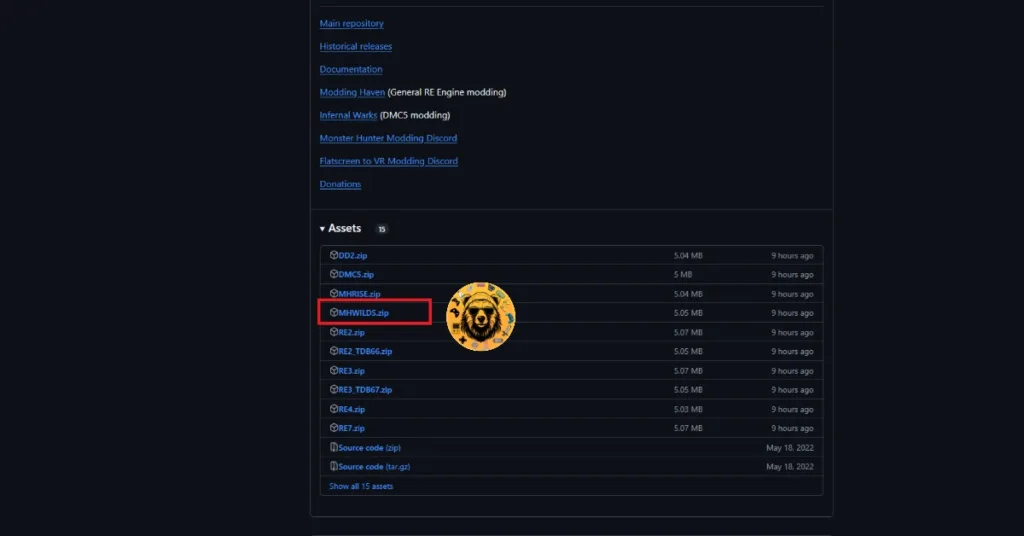
Task: Go to the Documentation link
Action: 350,69
